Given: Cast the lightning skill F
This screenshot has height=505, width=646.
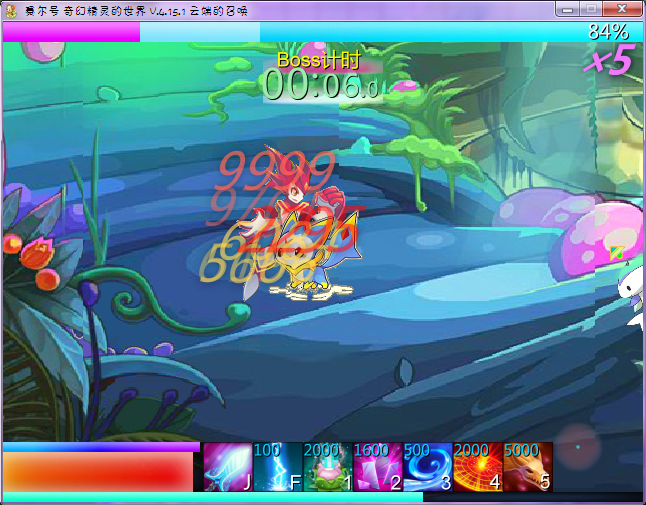Looking at the screenshot, I should (278, 467).
